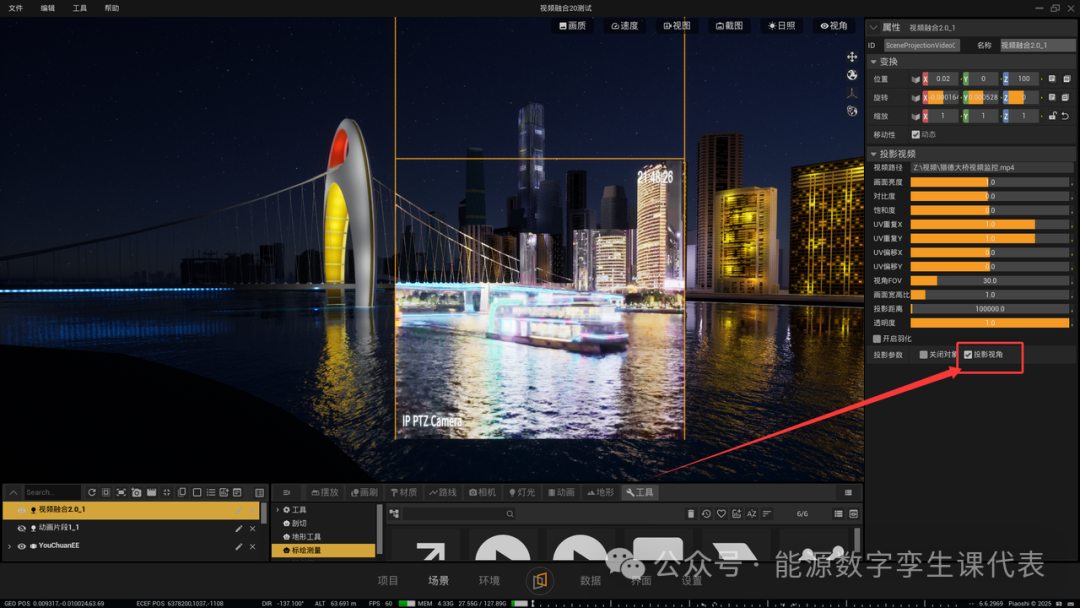Viewport: 1080px width, 608px height.
Task: Enable the 开启羽化 checkbox
Action: [877, 339]
